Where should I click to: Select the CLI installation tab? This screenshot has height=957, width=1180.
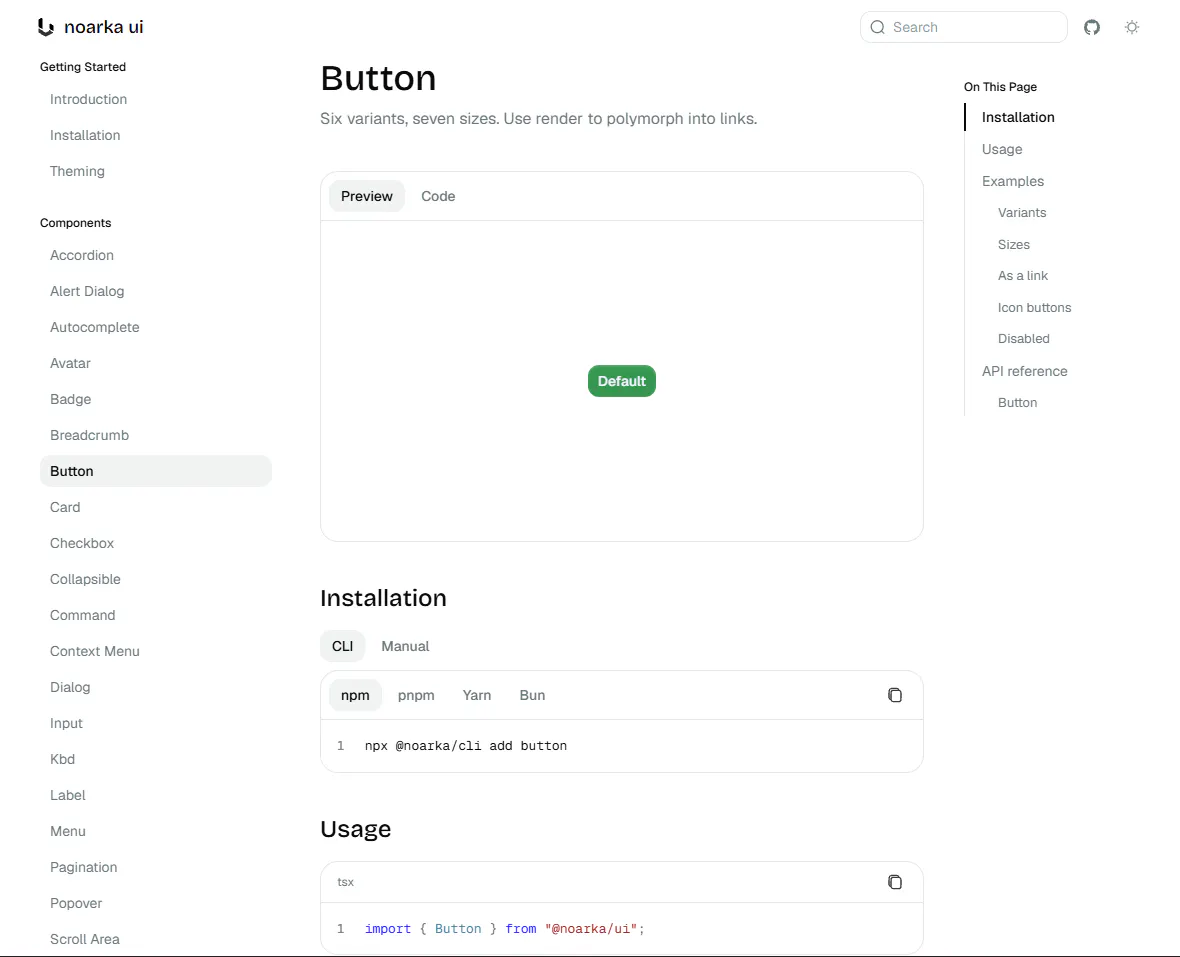tap(342, 646)
